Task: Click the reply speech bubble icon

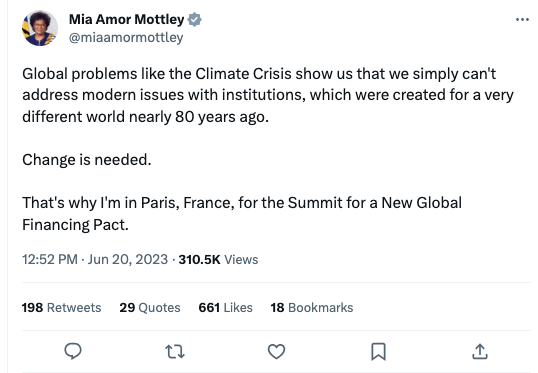Action: tap(73, 351)
